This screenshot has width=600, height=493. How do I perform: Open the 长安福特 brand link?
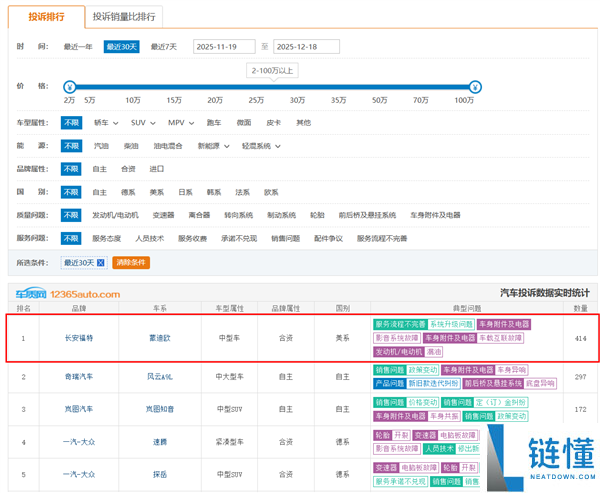click(79, 339)
